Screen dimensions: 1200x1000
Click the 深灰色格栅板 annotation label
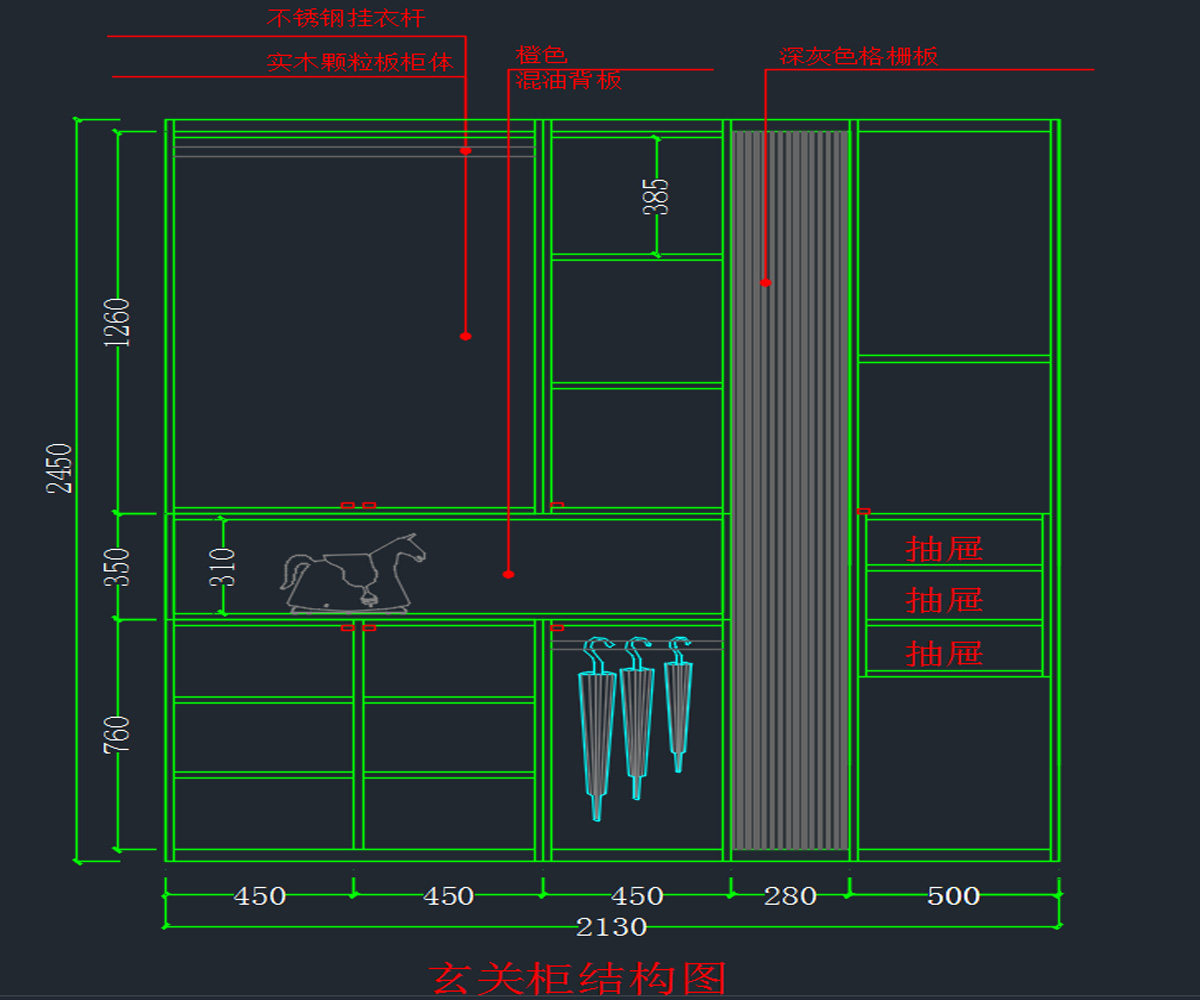coord(858,56)
